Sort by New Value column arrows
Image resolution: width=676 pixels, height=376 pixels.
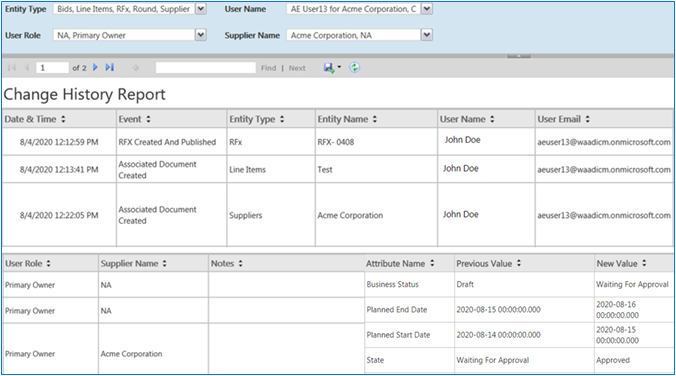644,263
